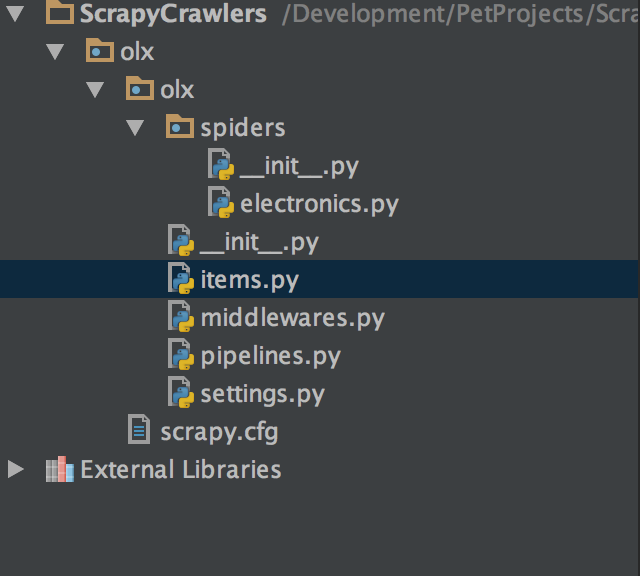This screenshot has width=640, height=576.
Task: Click the middlewares.py Python file icon
Action: 181,317
